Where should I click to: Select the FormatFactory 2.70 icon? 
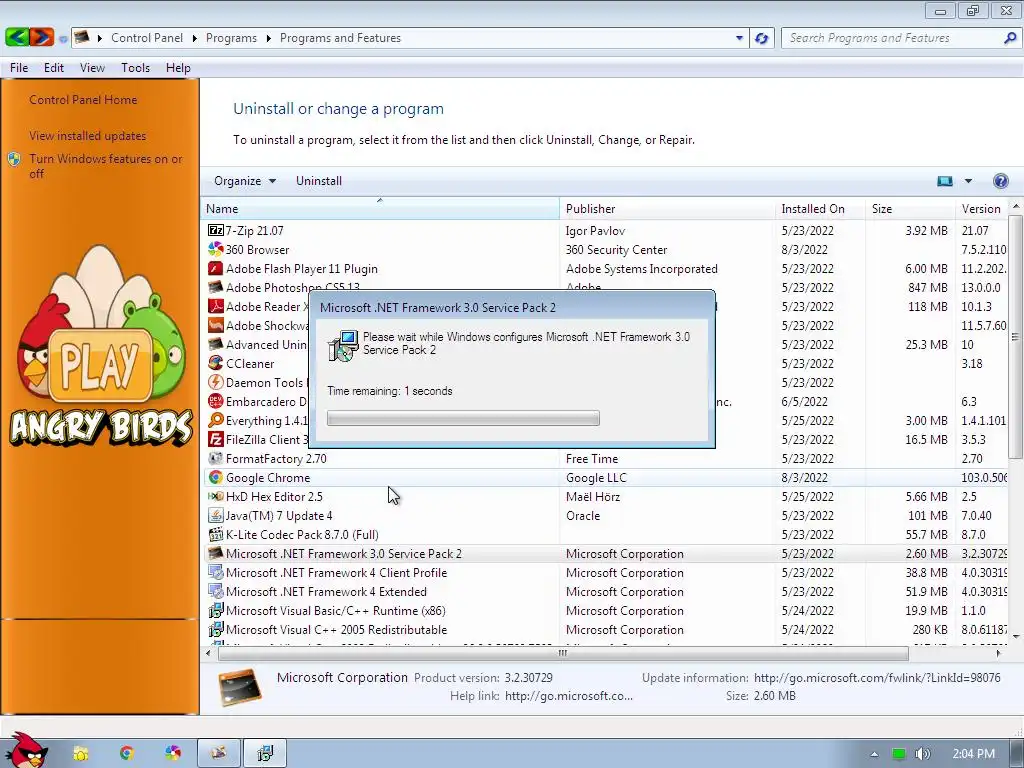(x=216, y=458)
